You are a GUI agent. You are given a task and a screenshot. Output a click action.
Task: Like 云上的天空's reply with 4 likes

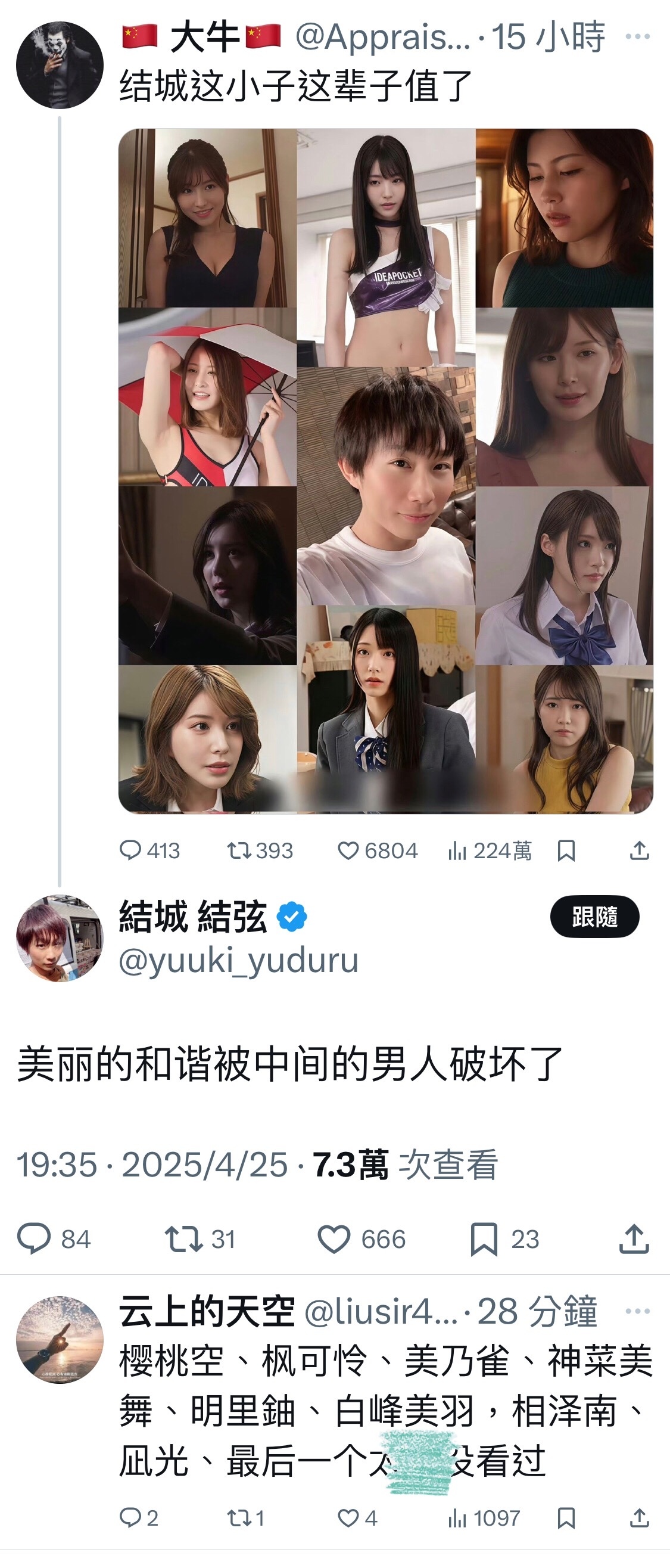click(x=357, y=1518)
